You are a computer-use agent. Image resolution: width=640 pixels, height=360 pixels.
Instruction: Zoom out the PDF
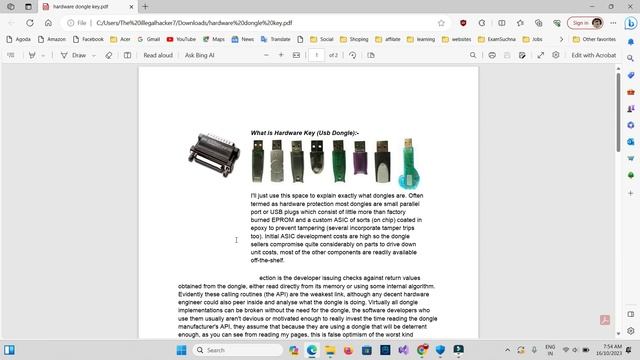pyautogui.click(x=266, y=55)
